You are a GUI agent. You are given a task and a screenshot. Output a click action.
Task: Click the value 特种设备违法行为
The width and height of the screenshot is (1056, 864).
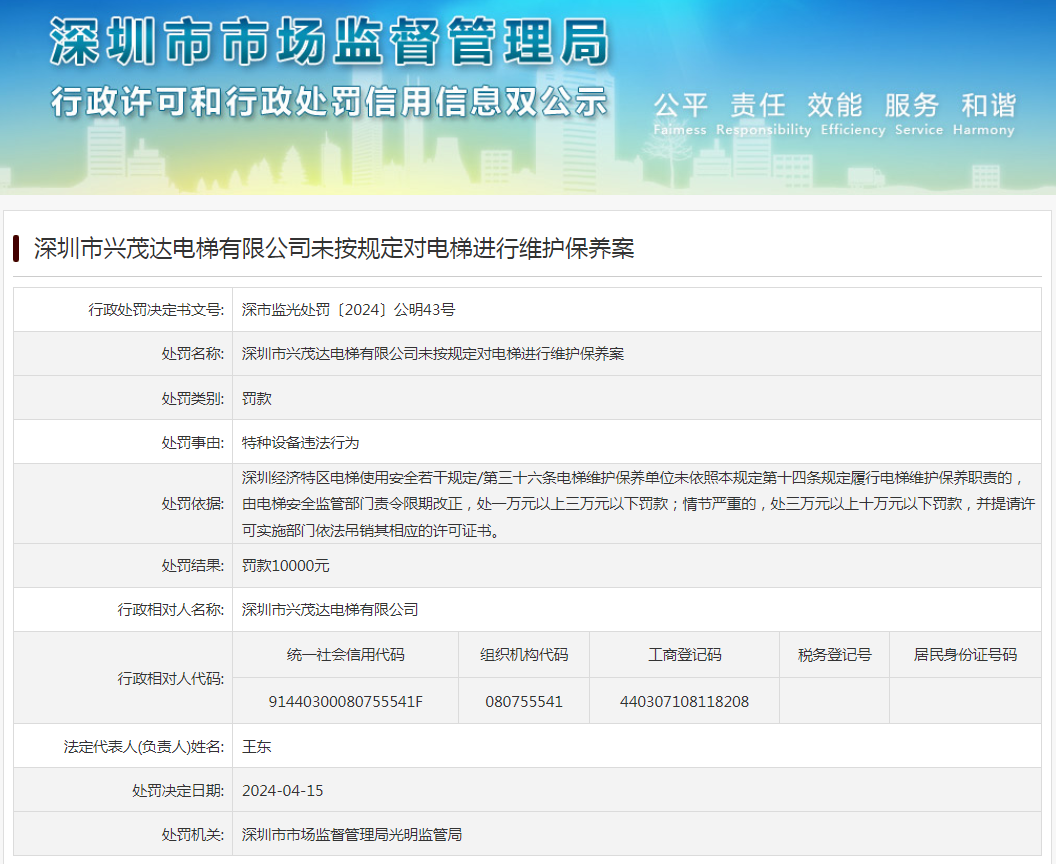coord(300,442)
